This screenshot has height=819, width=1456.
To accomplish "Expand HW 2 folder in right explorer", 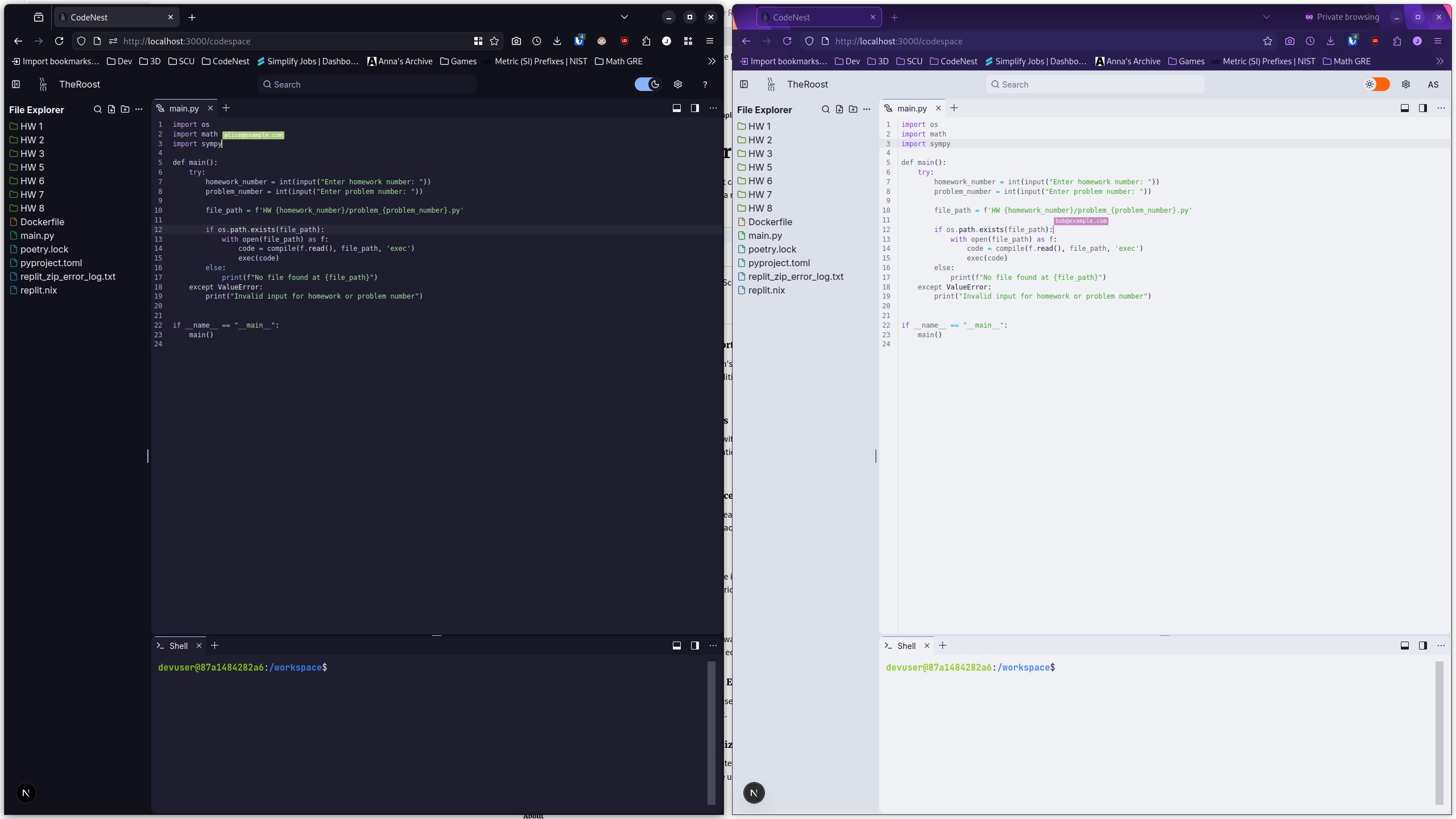I will (755, 140).
